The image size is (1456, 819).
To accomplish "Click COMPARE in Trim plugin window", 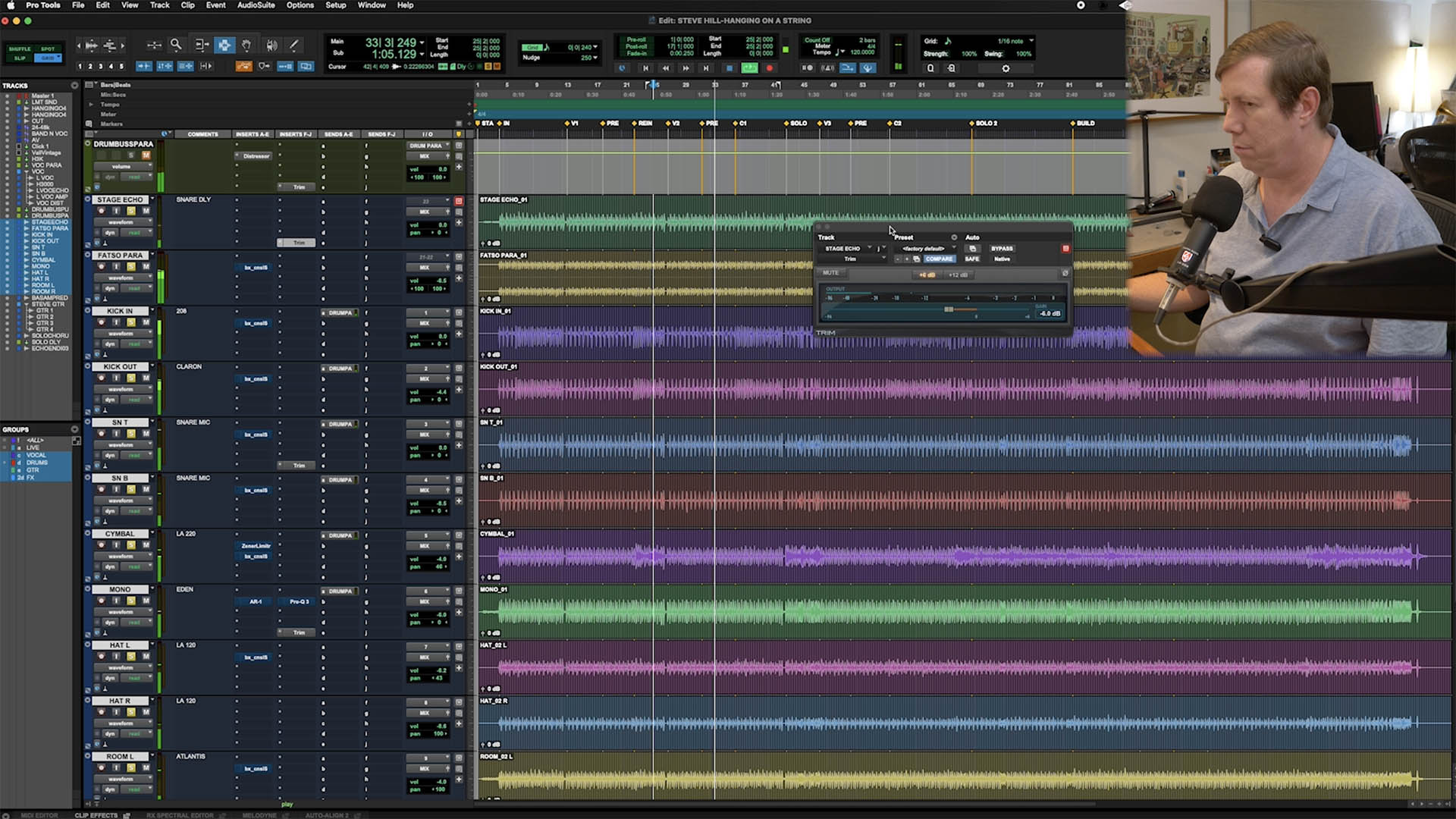I will point(939,259).
